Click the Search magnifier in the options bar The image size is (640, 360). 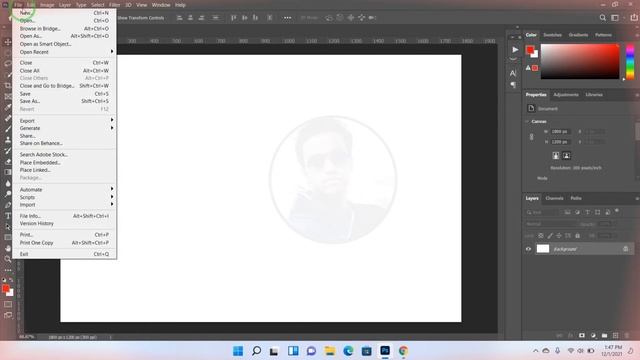(602, 18)
